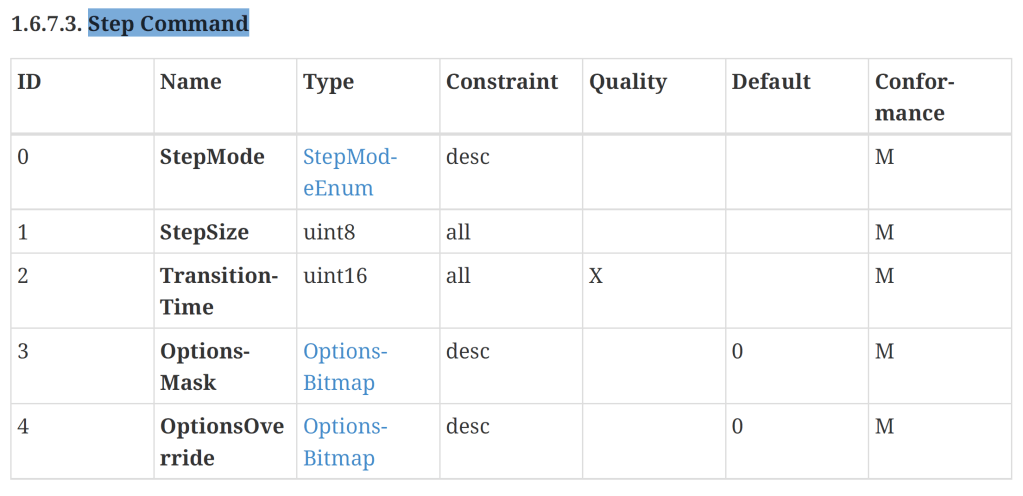The height and width of the screenshot is (496, 1023).
Task: Click the X quality value for TransitionTime
Action: click(x=596, y=276)
